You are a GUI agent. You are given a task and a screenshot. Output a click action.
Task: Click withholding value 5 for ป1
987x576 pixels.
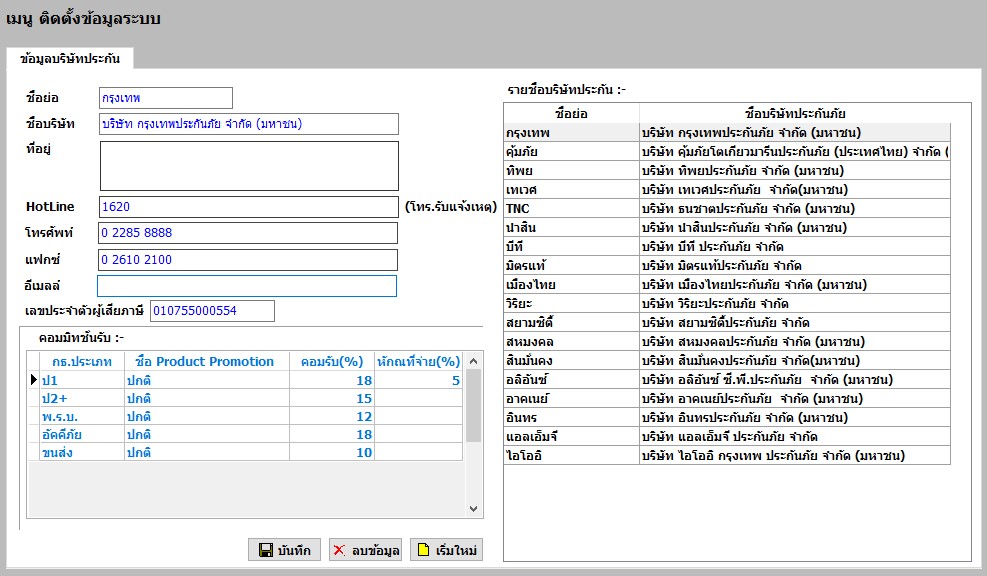pyautogui.click(x=419, y=380)
